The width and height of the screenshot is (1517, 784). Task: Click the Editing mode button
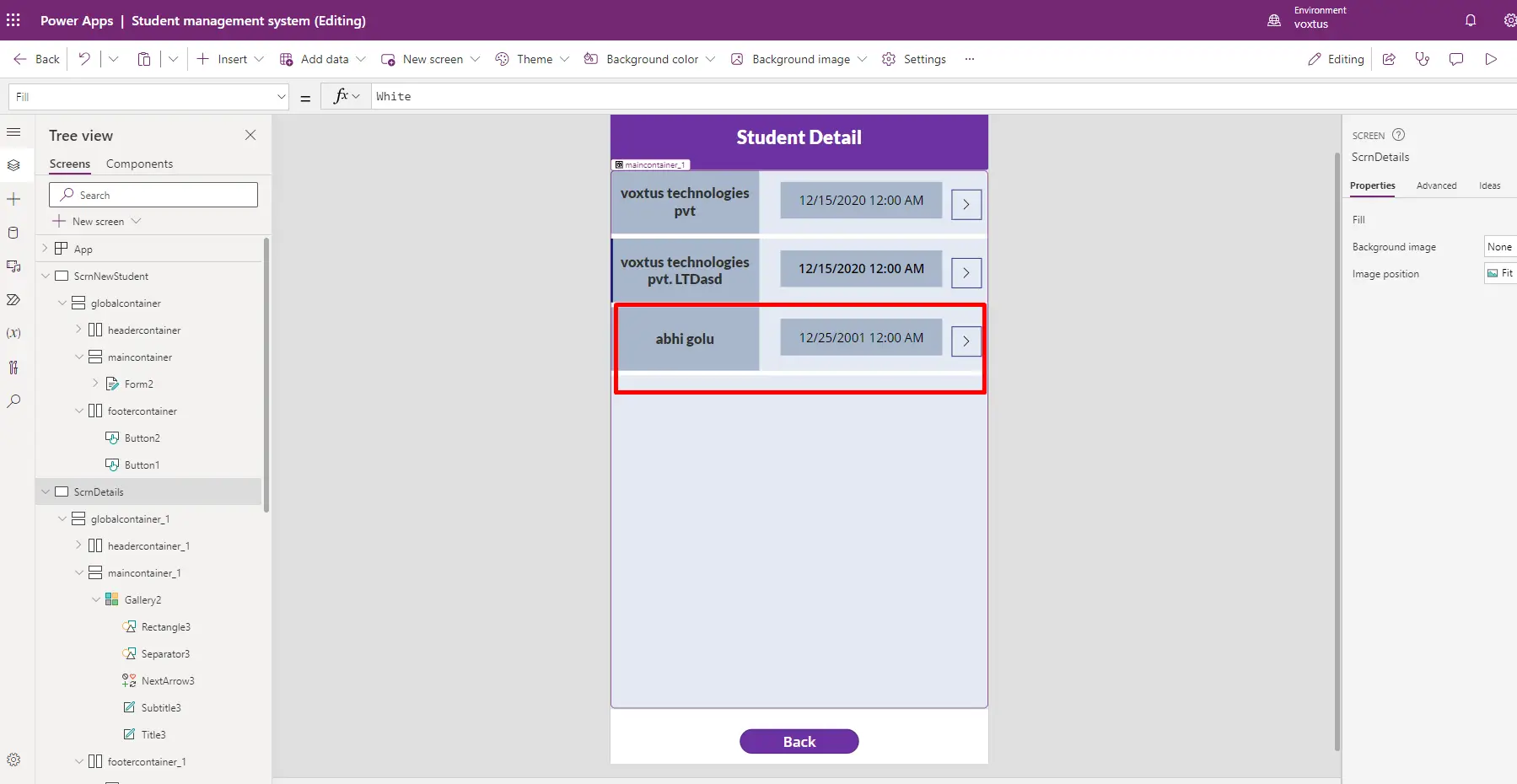coord(1336,59)
